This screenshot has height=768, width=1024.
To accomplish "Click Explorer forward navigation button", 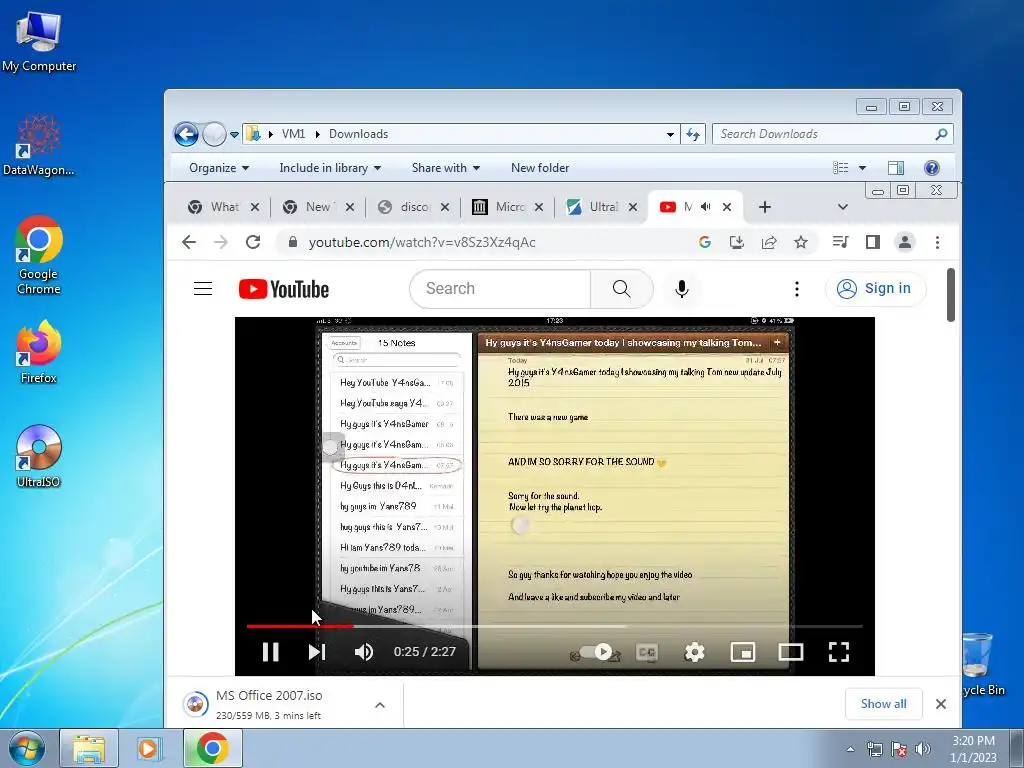I will coord(214,135).
